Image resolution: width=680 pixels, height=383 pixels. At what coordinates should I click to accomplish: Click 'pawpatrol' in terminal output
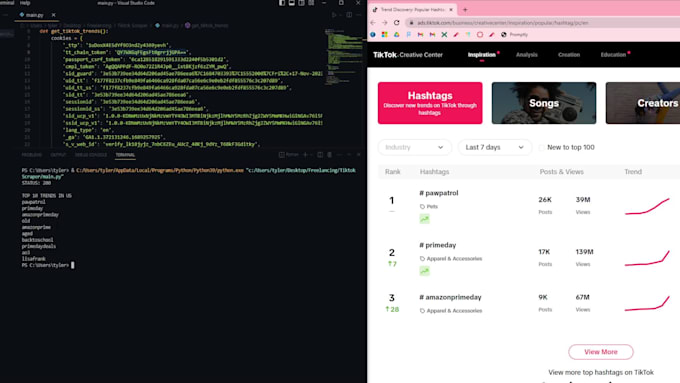[34, 202]
